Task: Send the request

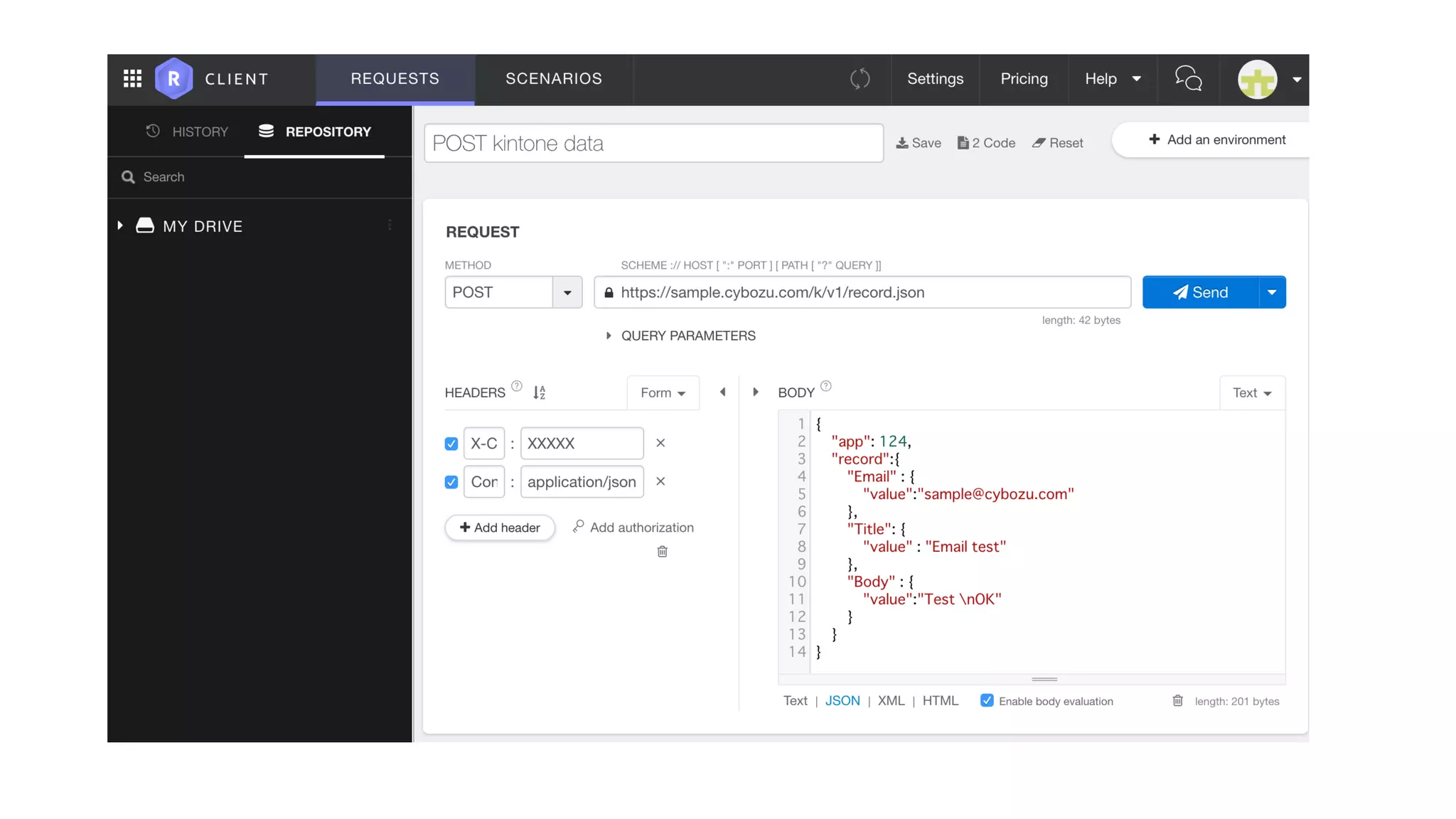Action: click(1200, 292)
